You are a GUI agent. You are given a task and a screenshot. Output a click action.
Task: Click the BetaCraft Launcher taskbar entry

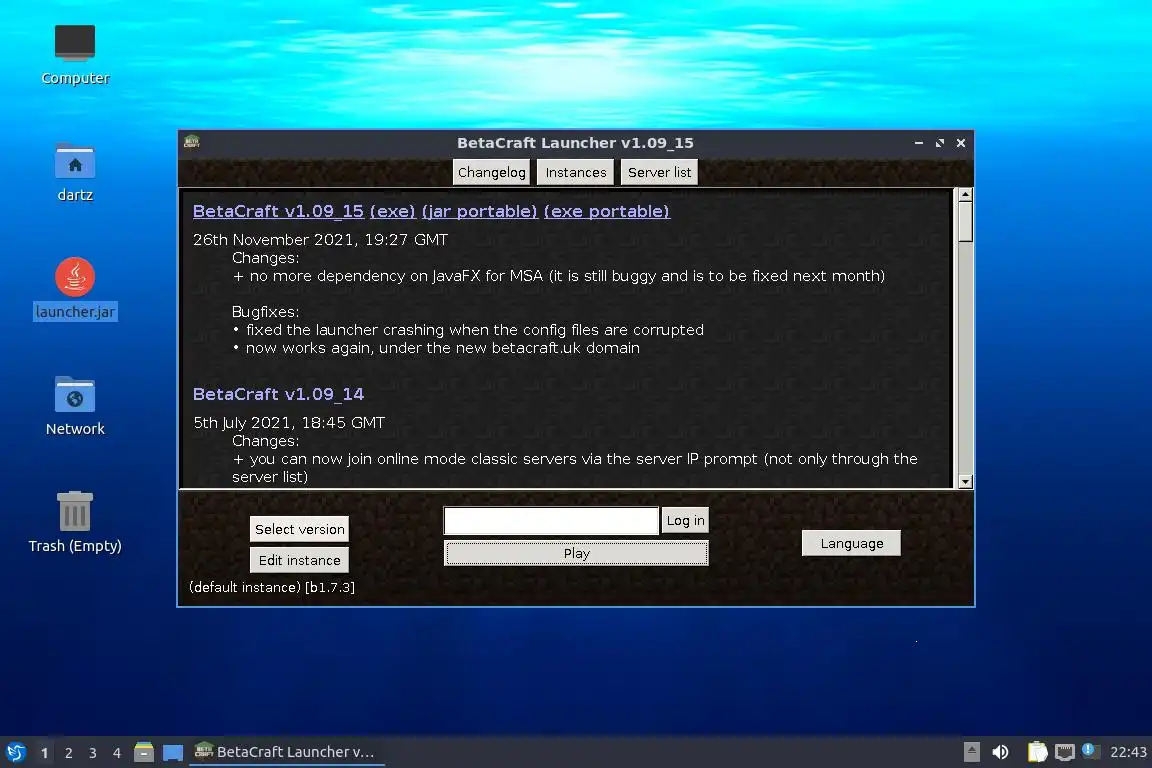pos(287,752)
